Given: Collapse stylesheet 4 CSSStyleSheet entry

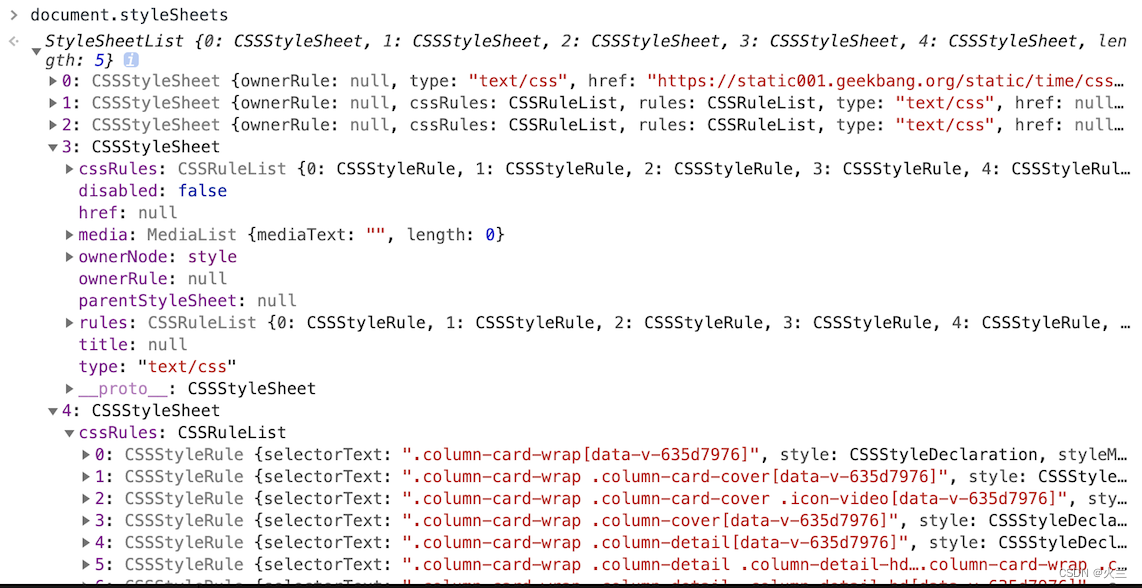Looking at the screenshot, I should click(x=53, y=410).
